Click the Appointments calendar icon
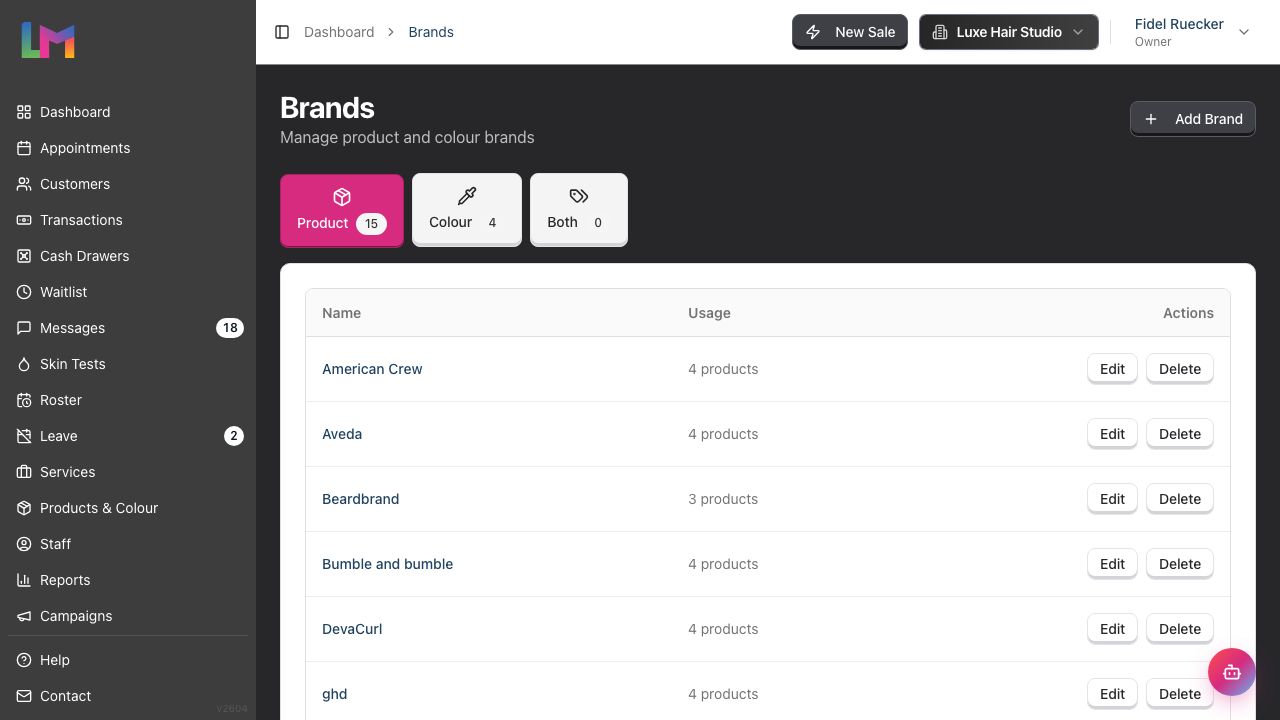The image size is (1280, 720). (x=24, y=148)
